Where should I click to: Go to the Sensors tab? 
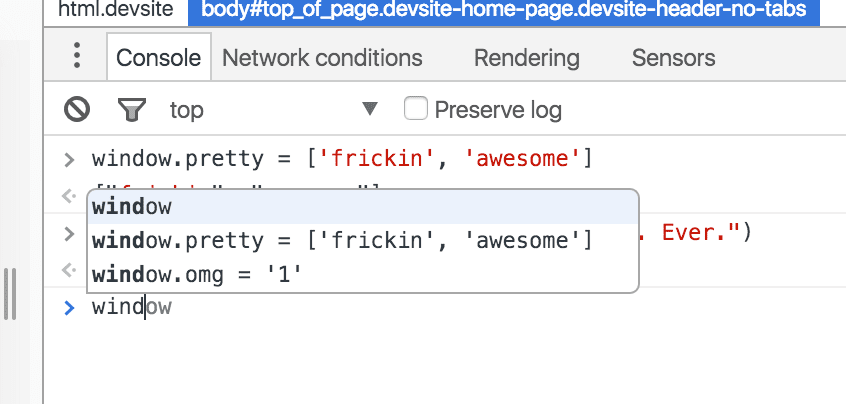673,58
